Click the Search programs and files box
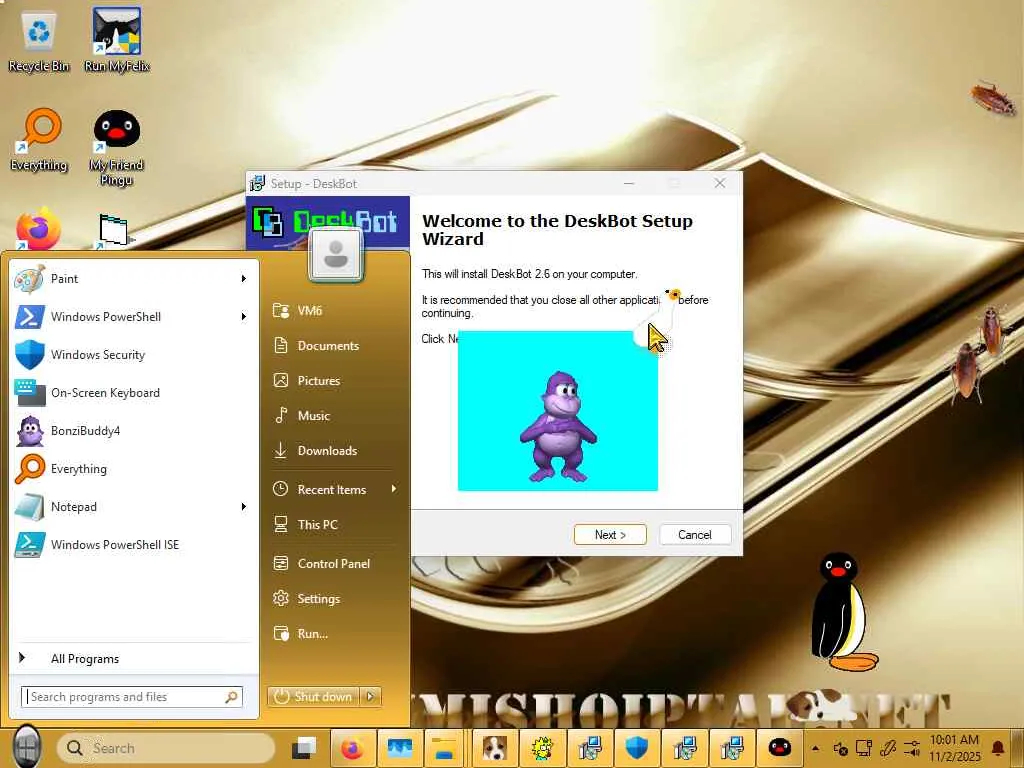The height and width of the screenshot is (768, 1024). [132, 697]
